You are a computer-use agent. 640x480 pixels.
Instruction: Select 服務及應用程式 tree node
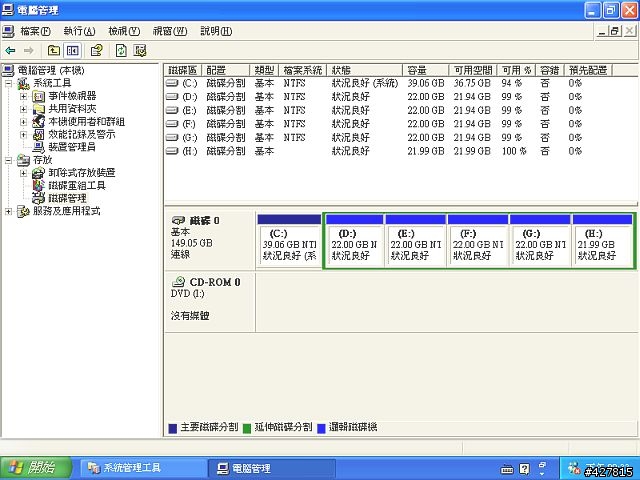[x=67, y=211]
